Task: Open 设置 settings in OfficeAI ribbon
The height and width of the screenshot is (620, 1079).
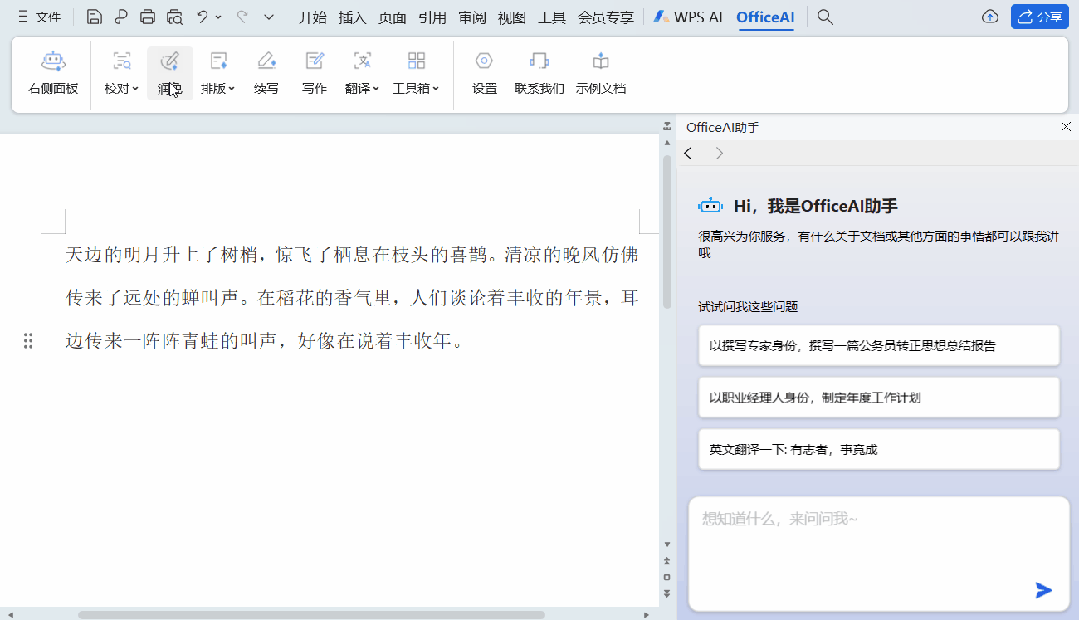Action: (x=484, y=71)
